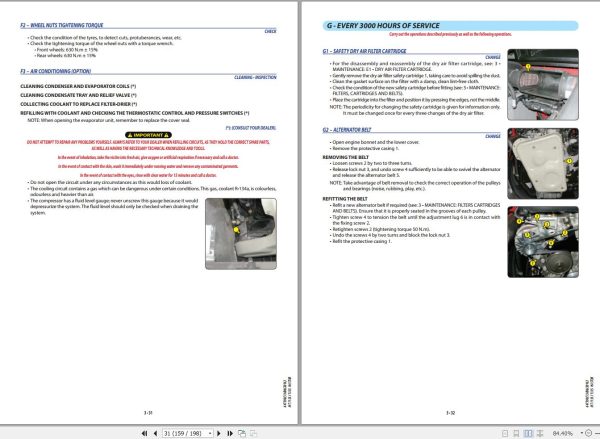This screenshot has height=439, width=600.
Task: Go to the first page
Action: coord(144,433)
